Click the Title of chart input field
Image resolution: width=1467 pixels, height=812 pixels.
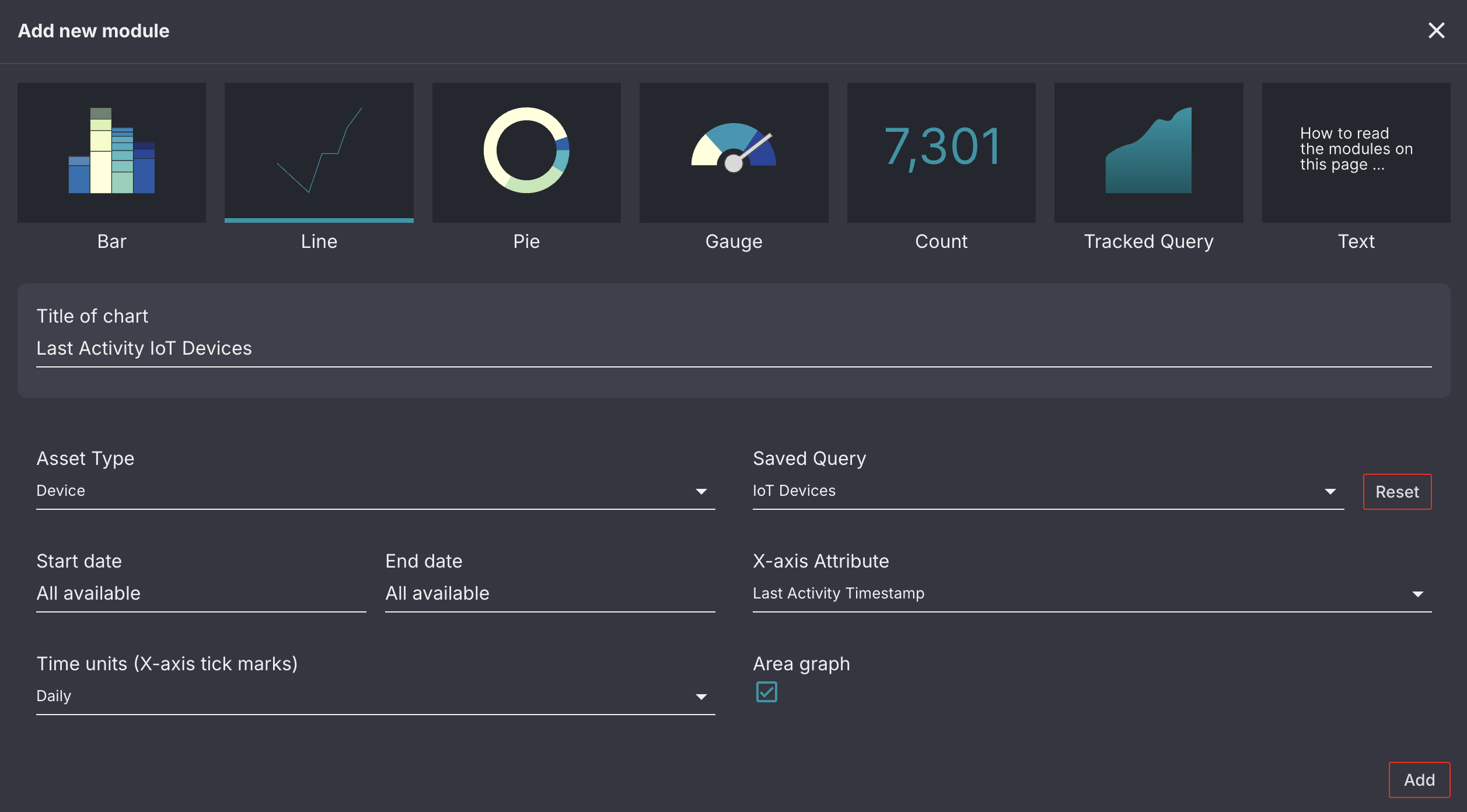[x=733, y=349]
